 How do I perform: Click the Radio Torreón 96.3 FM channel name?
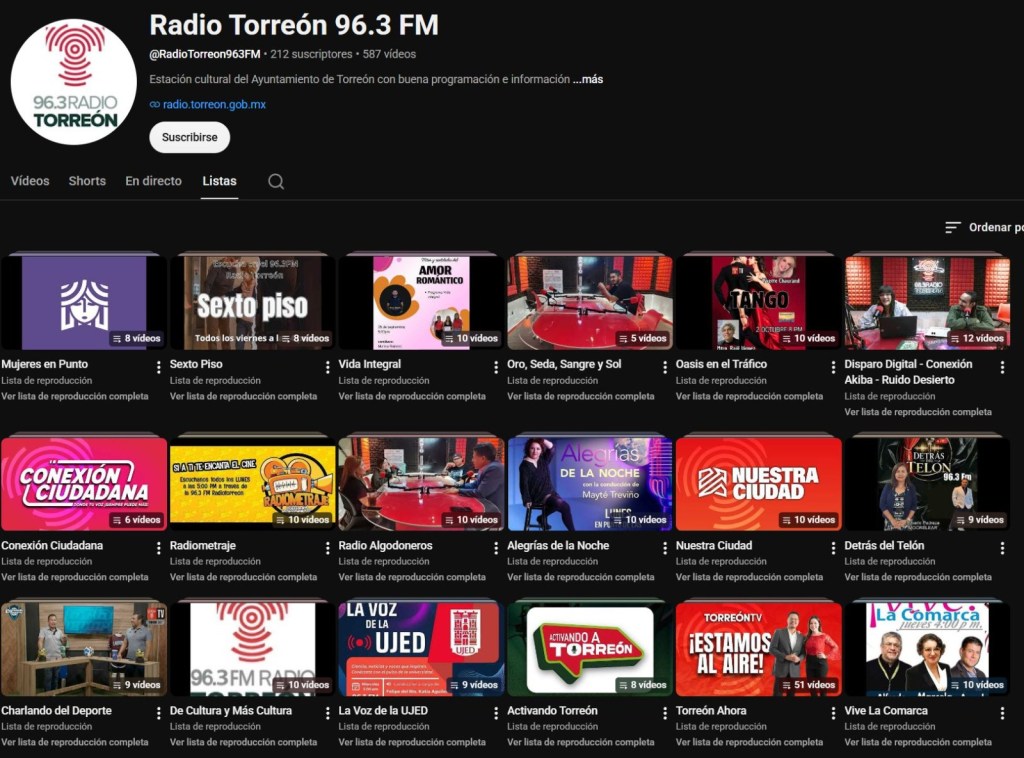[294, 25]
